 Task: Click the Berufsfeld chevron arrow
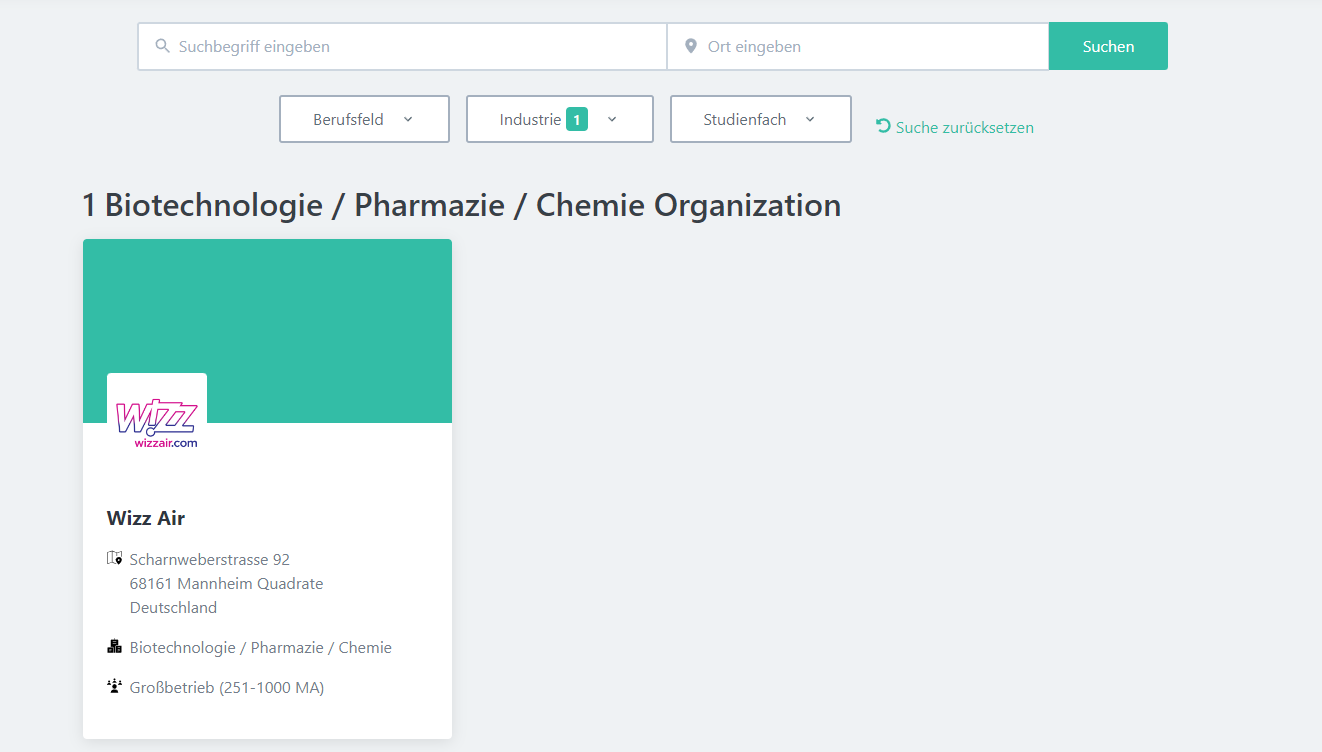coord(408,119)
